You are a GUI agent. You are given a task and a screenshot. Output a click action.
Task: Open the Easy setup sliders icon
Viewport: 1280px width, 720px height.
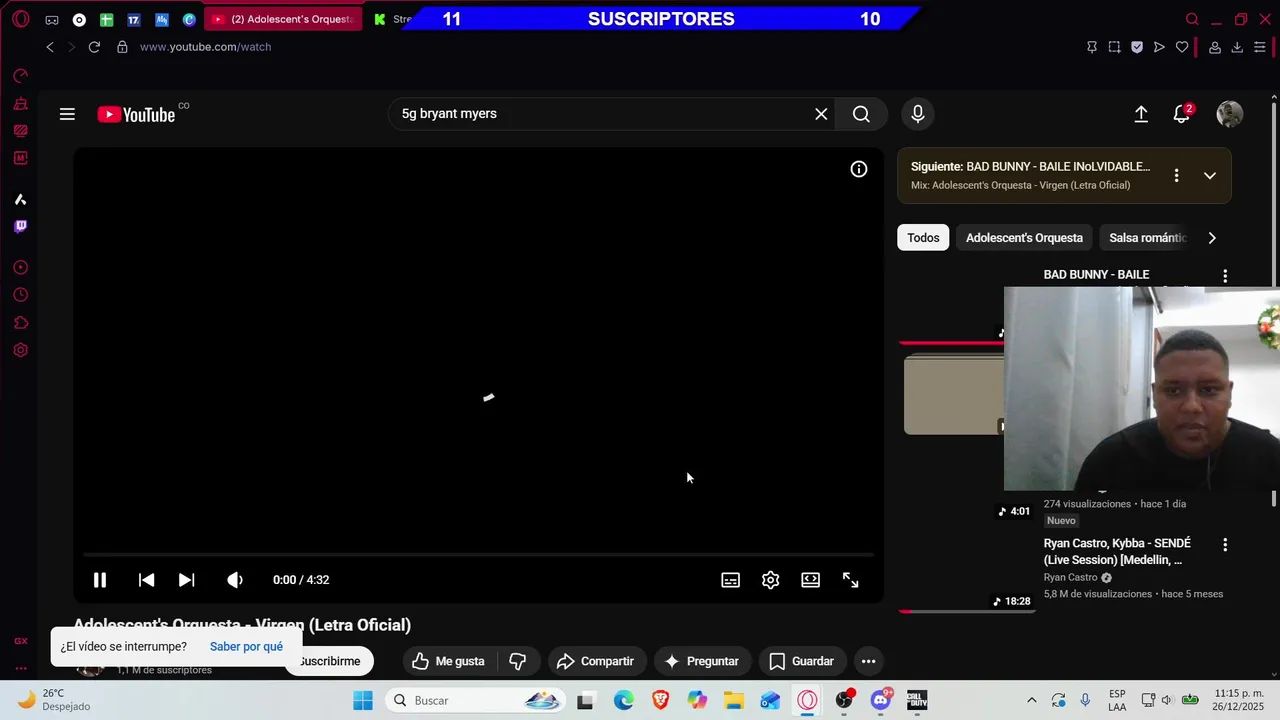(x=1260, y=47)
